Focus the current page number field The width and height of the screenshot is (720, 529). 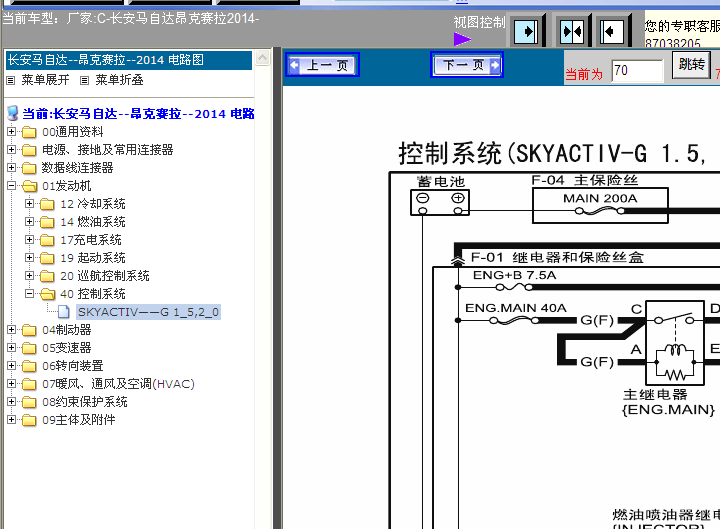coord(638,71)
